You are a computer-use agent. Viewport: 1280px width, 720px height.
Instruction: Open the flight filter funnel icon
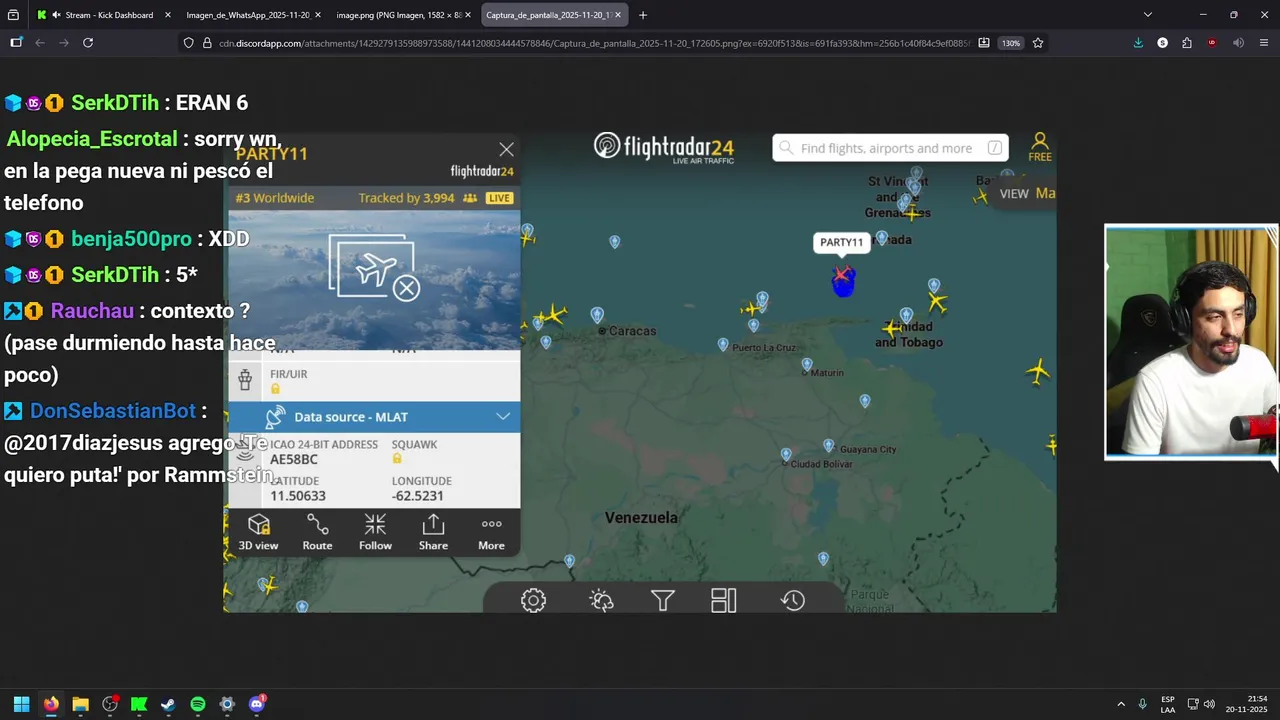[x=662, y=600]
